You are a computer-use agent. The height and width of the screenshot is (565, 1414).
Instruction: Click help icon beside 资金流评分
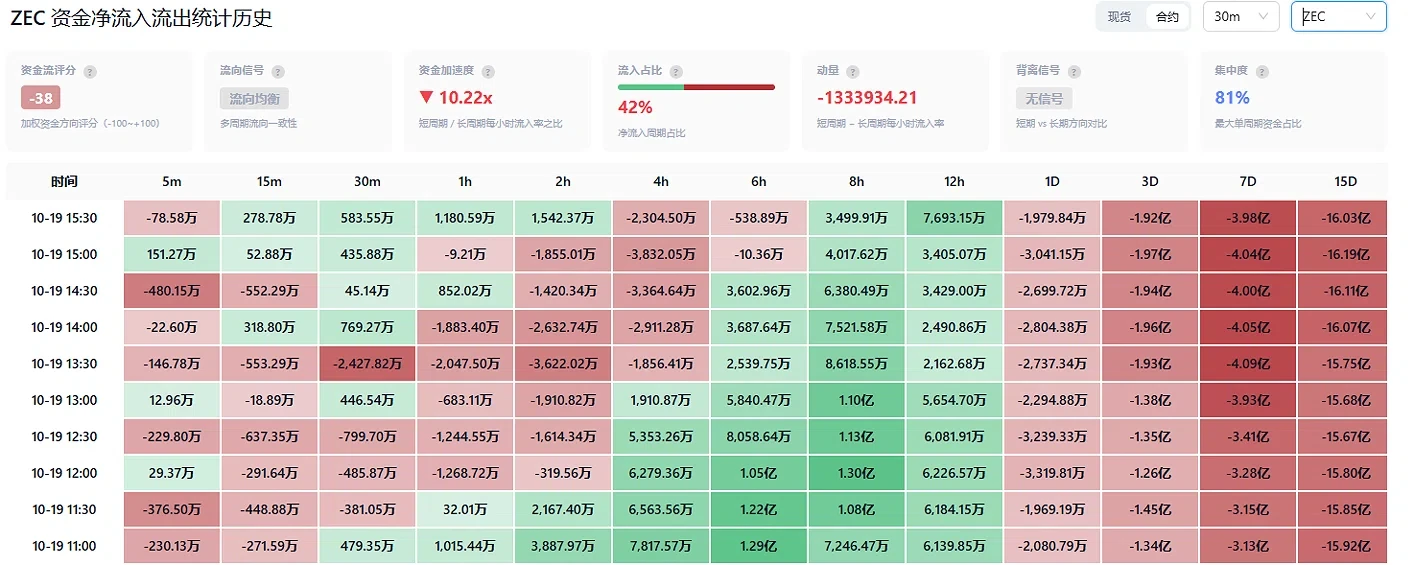point(90,72)
